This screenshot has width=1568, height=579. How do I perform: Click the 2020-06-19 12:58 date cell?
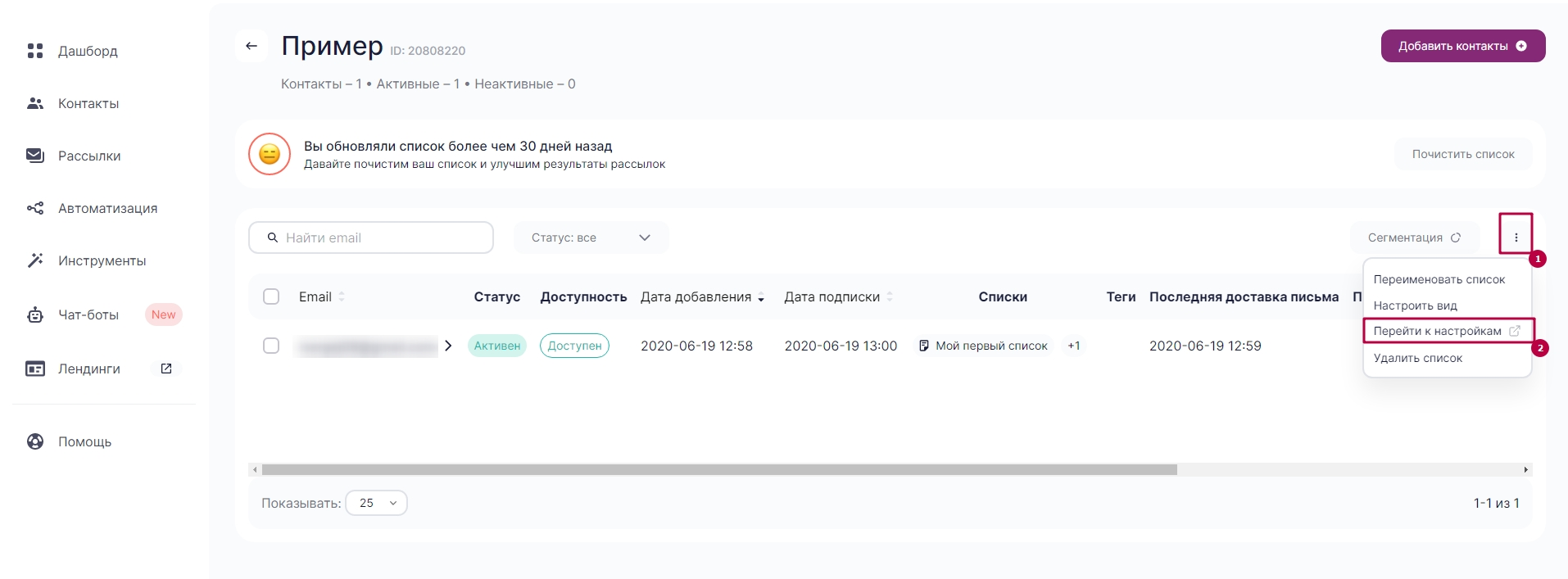pos(696,346)
